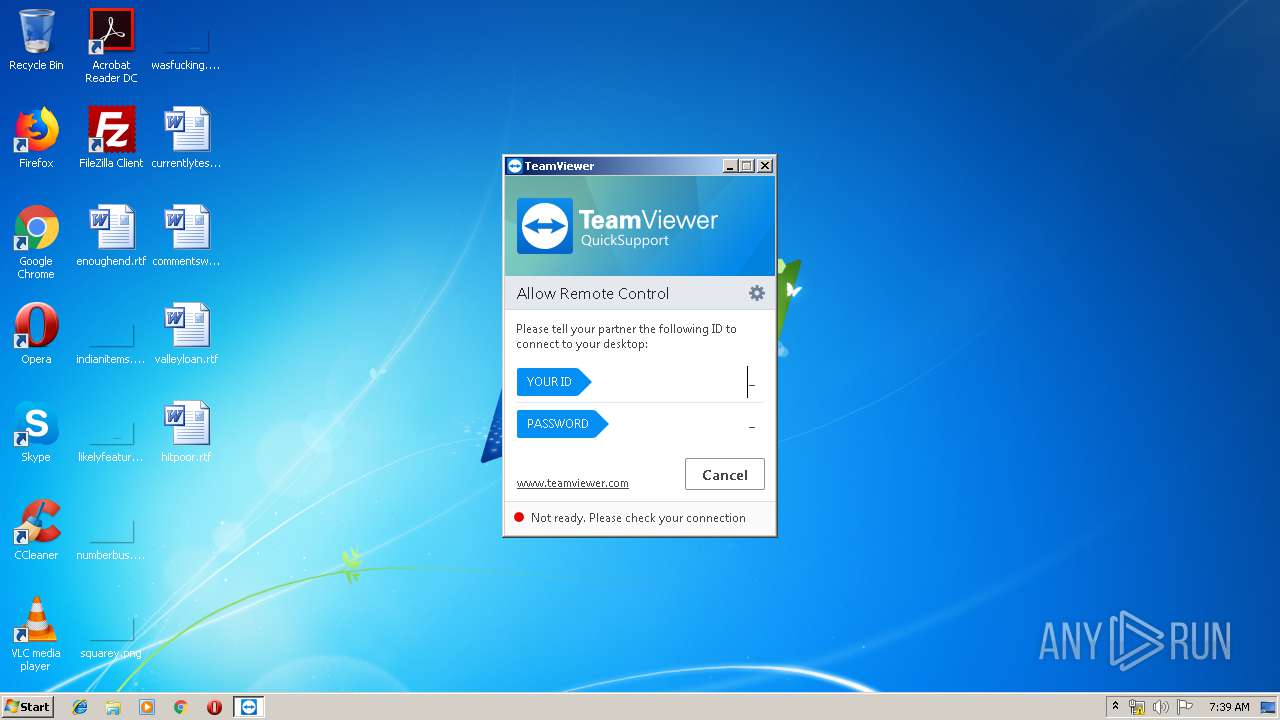Launch Opera from the taskbar
Viewport: 1280px width, 720px height.
click(214, 707)
